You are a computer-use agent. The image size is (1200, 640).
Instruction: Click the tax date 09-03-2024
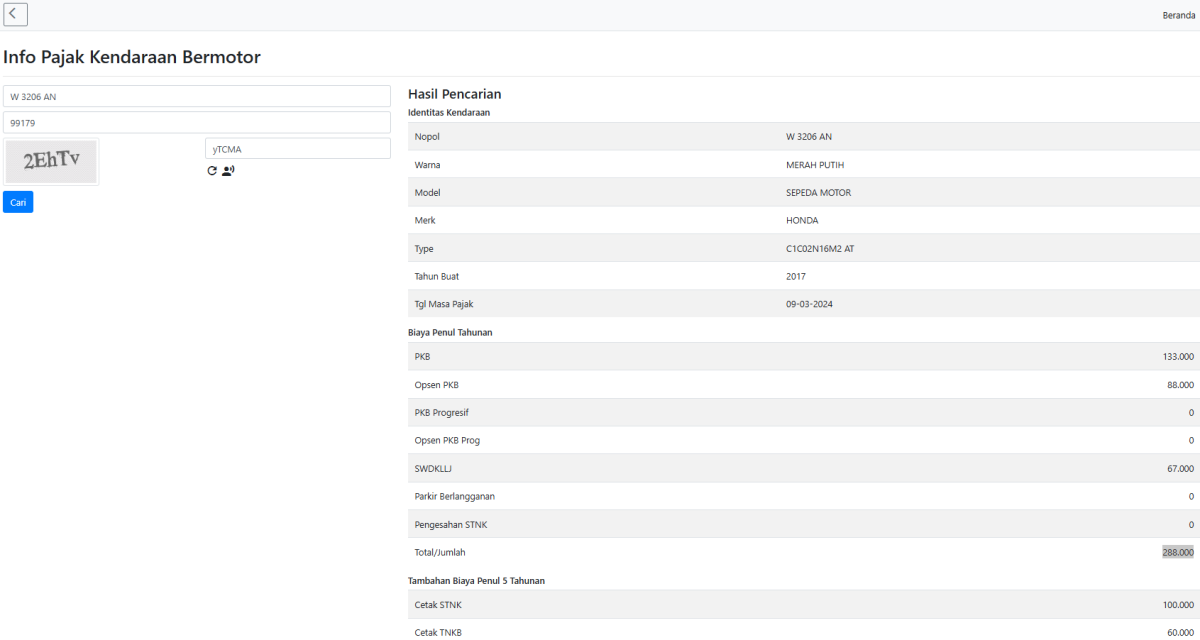click(809, 304)
